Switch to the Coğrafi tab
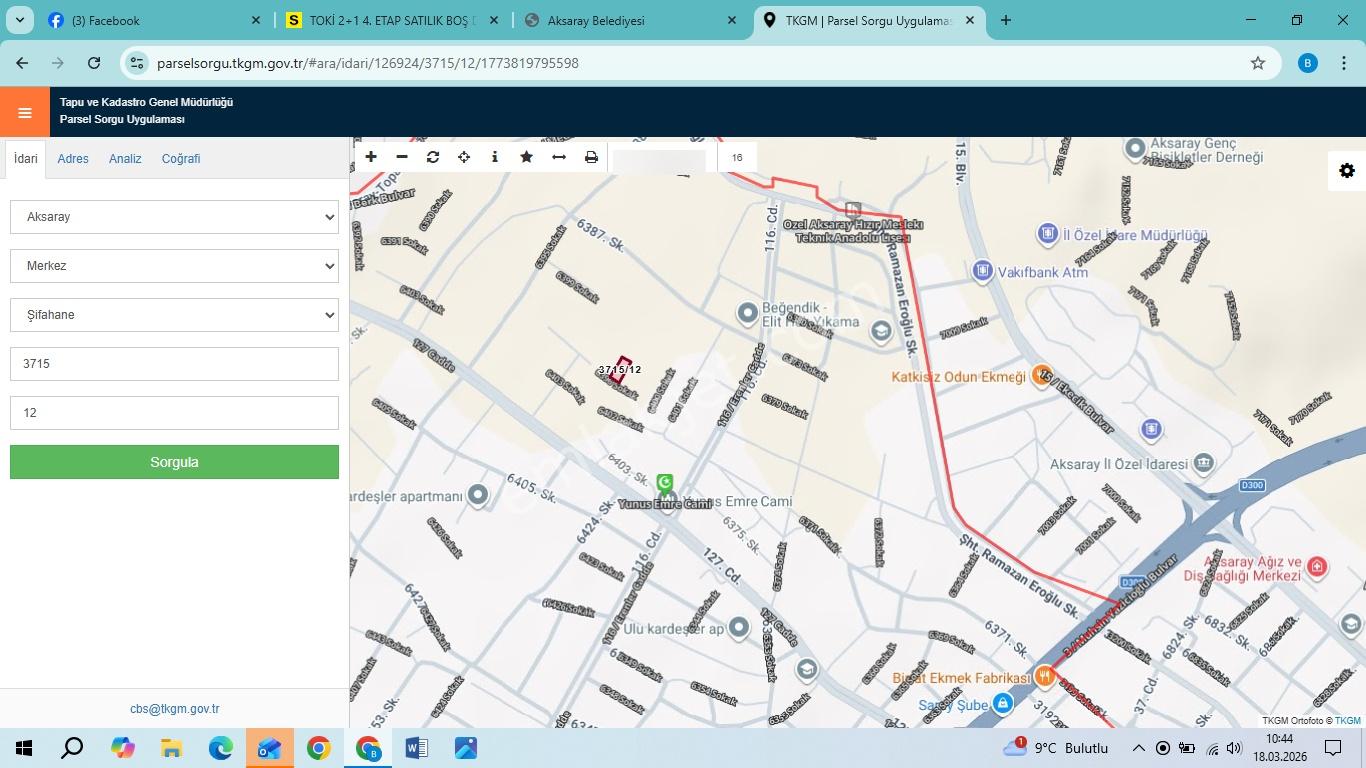 pos(181,159)
